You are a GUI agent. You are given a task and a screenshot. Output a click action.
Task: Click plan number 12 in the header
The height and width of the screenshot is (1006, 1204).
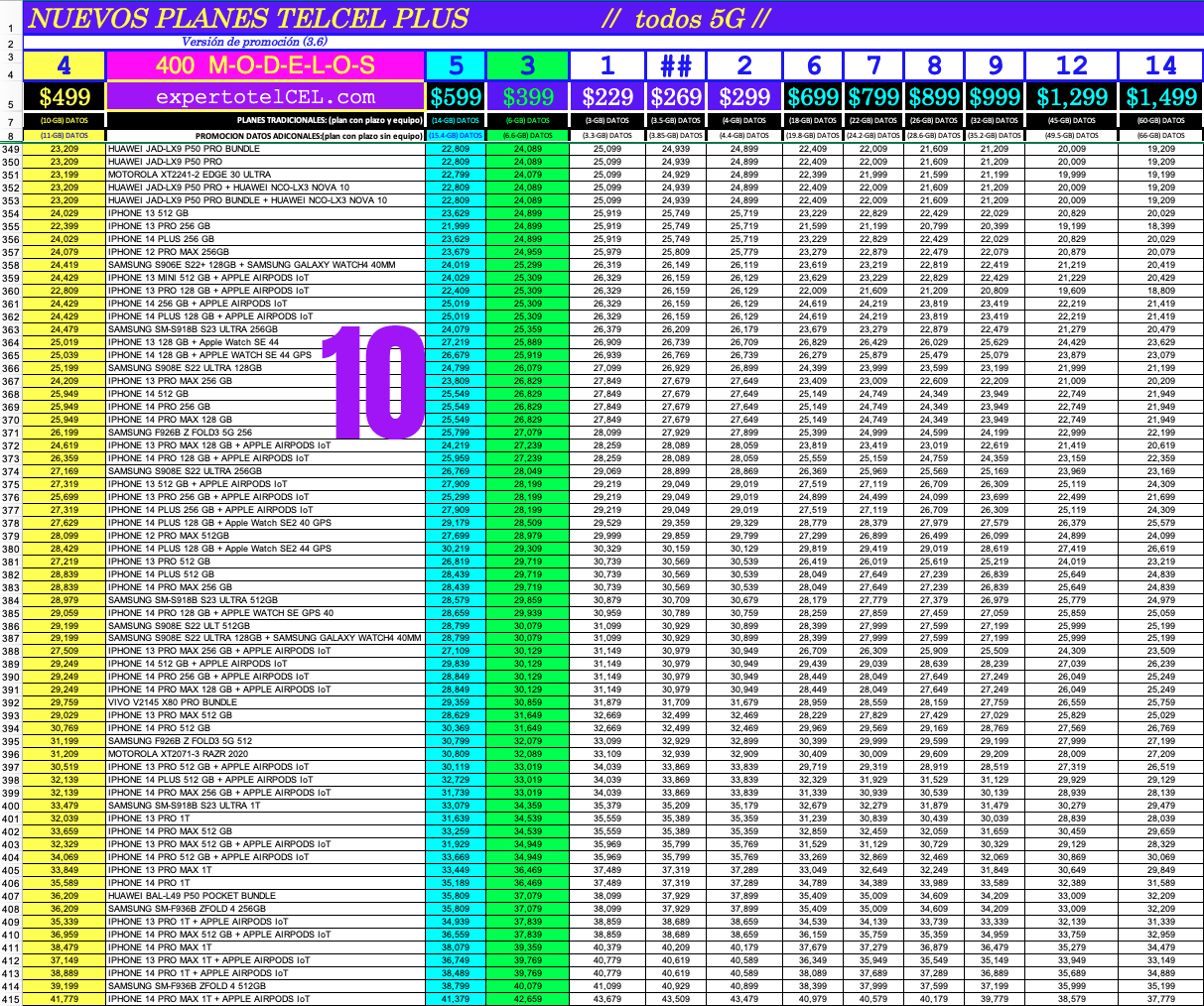point(1072,65)
